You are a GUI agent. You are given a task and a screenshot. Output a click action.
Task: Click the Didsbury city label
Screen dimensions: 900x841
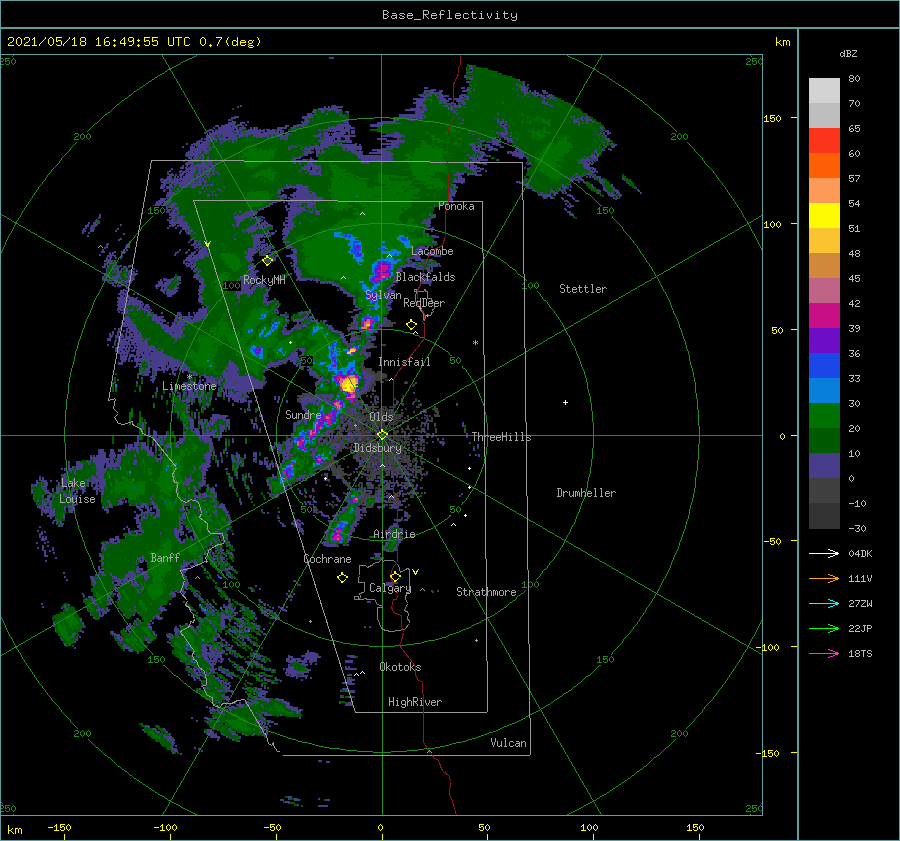[x=377, y=448]
